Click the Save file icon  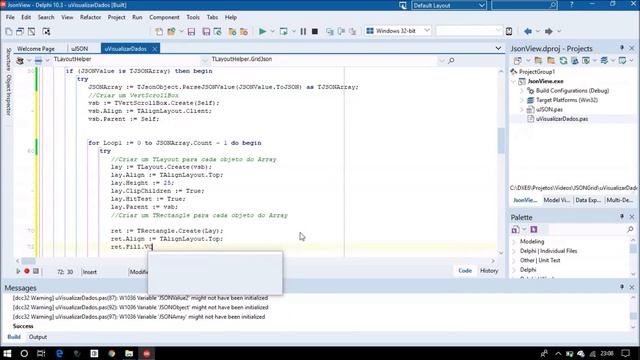pos(191,31)
